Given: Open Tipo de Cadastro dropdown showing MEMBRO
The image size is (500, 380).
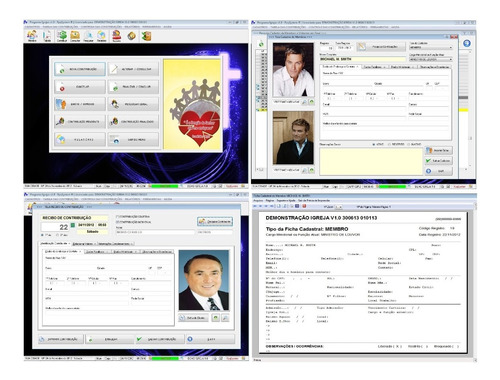Looking at the screenshot, I should coord(430,48).
